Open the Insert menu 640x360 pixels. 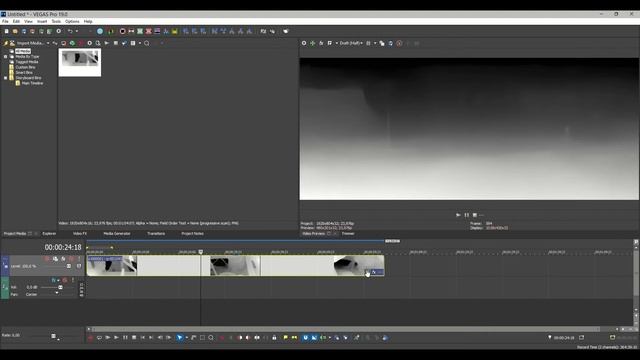pyautogui.click(x=42, y=21)
